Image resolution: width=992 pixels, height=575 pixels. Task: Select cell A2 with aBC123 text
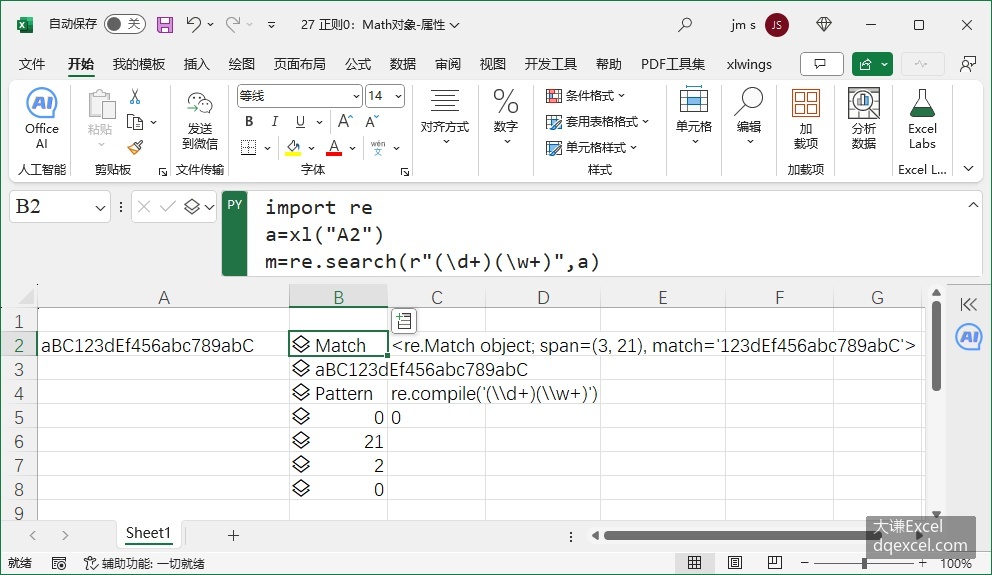tap(163, 345)
